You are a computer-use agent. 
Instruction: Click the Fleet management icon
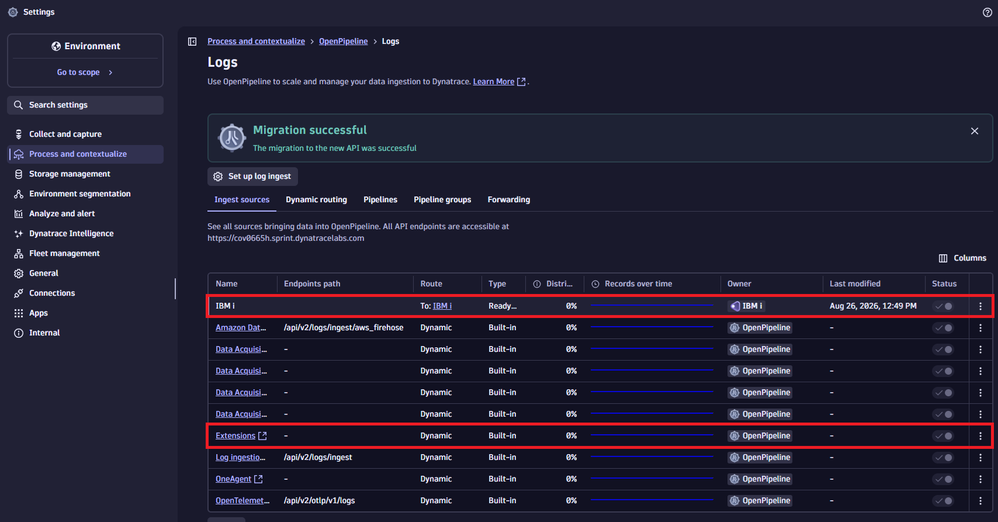[18, 253]
